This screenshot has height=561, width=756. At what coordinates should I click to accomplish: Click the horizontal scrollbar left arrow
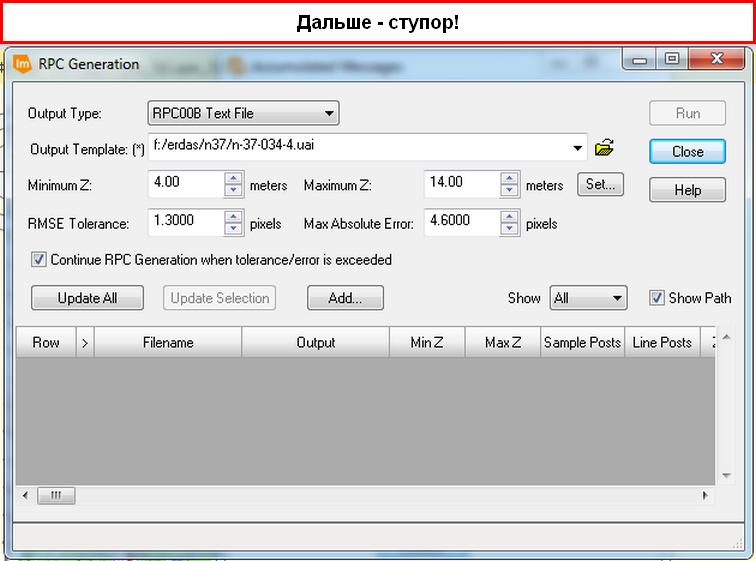point(25,495)
